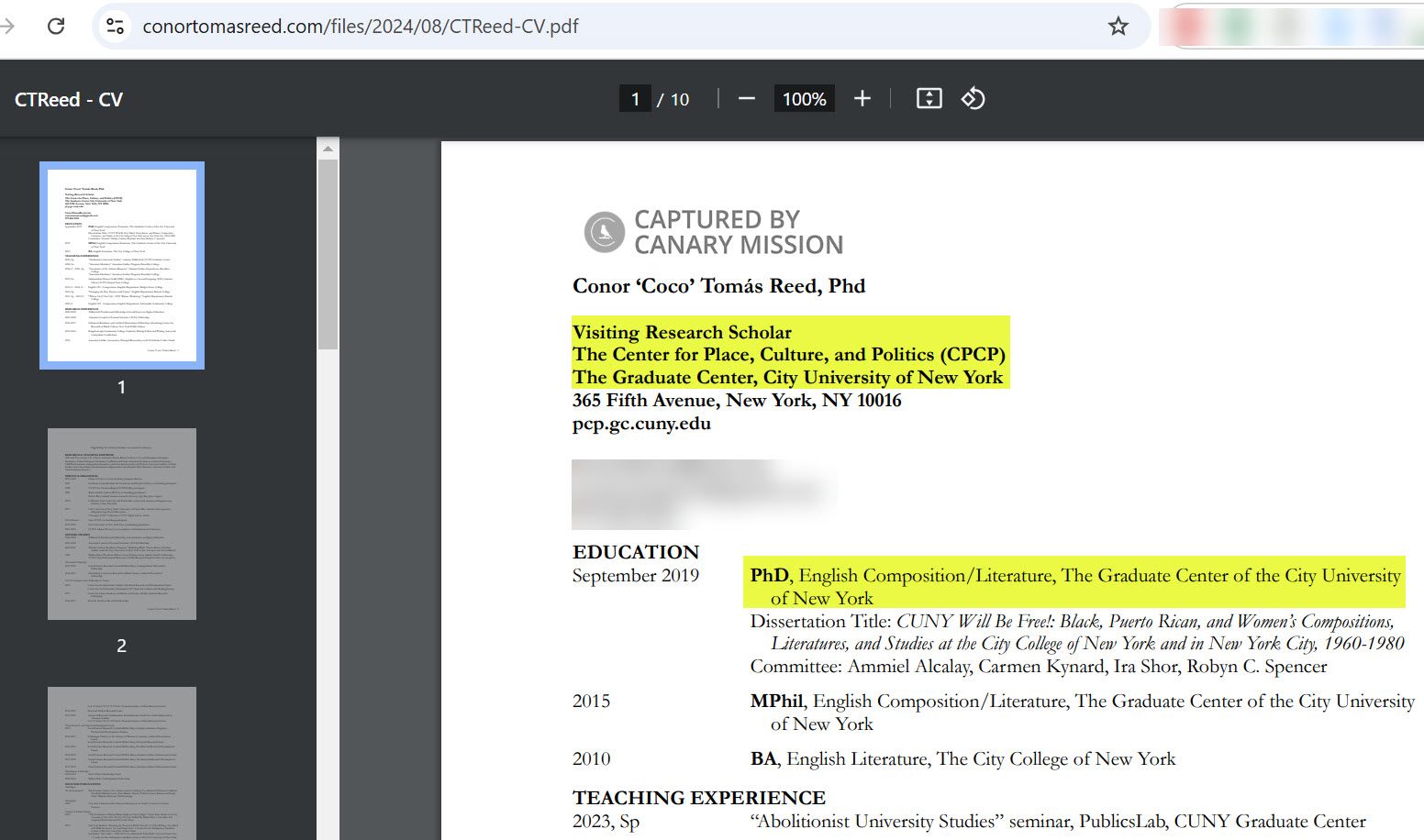This screenshot has height=840, width=1424.
Task: Zoom out with the minus icon
Action: click(x=746, y=99)
